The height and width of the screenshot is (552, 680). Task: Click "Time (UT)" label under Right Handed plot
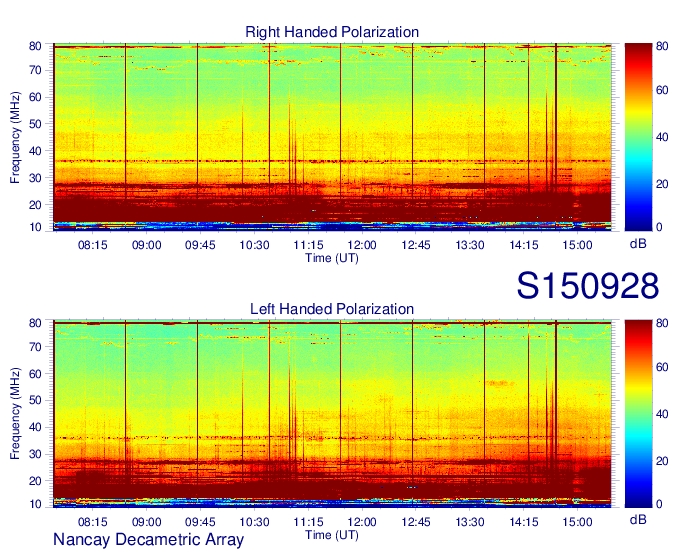[x=332, y=258]
